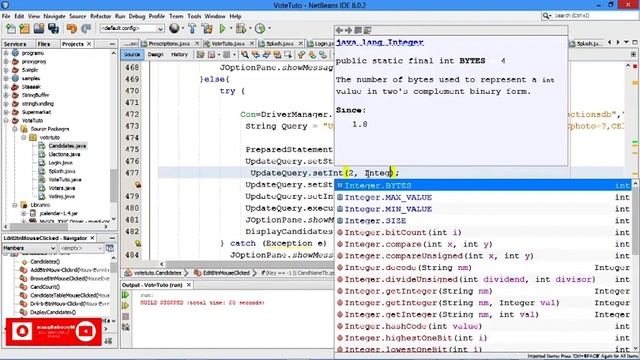
Task: Click the Javadoc popup forward arrow
Action: (x=348, y=30)
